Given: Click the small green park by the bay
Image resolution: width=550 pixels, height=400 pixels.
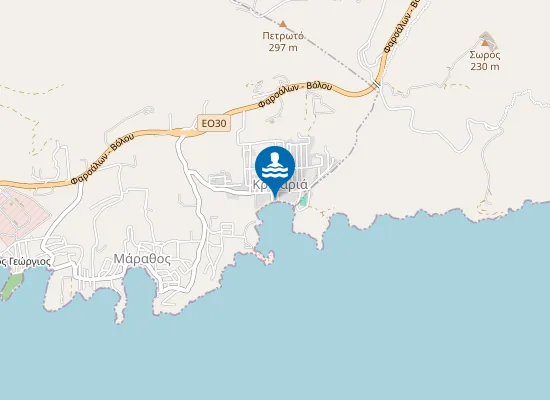Looking at the screenshot, I should 304,201.
